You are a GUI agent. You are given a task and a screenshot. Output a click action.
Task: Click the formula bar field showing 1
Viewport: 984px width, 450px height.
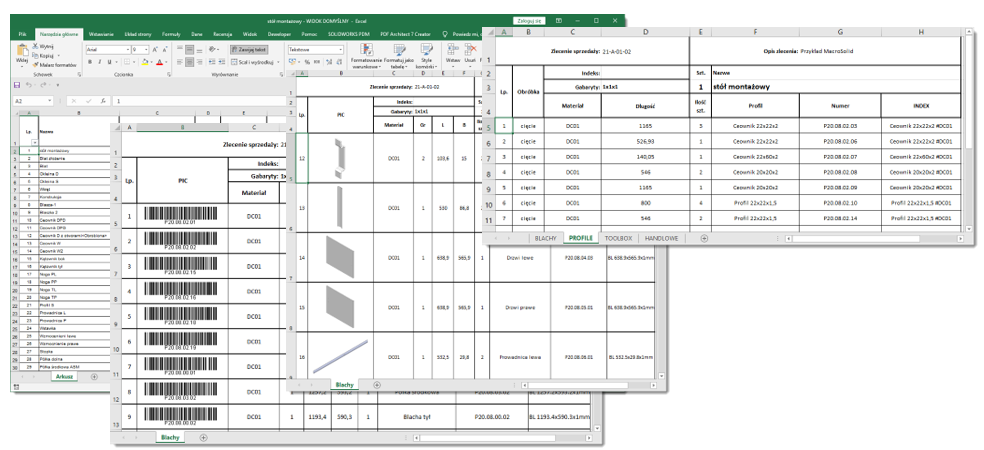click(201, 101)
